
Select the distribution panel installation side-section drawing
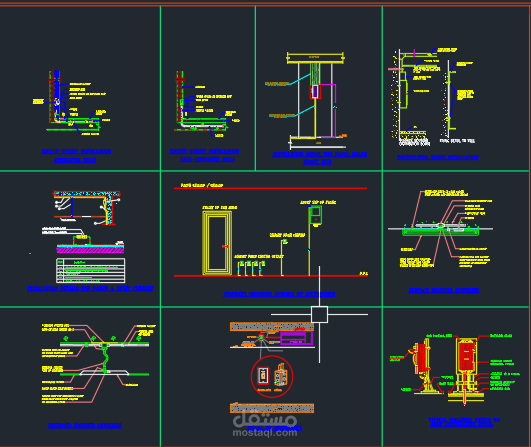415,98
